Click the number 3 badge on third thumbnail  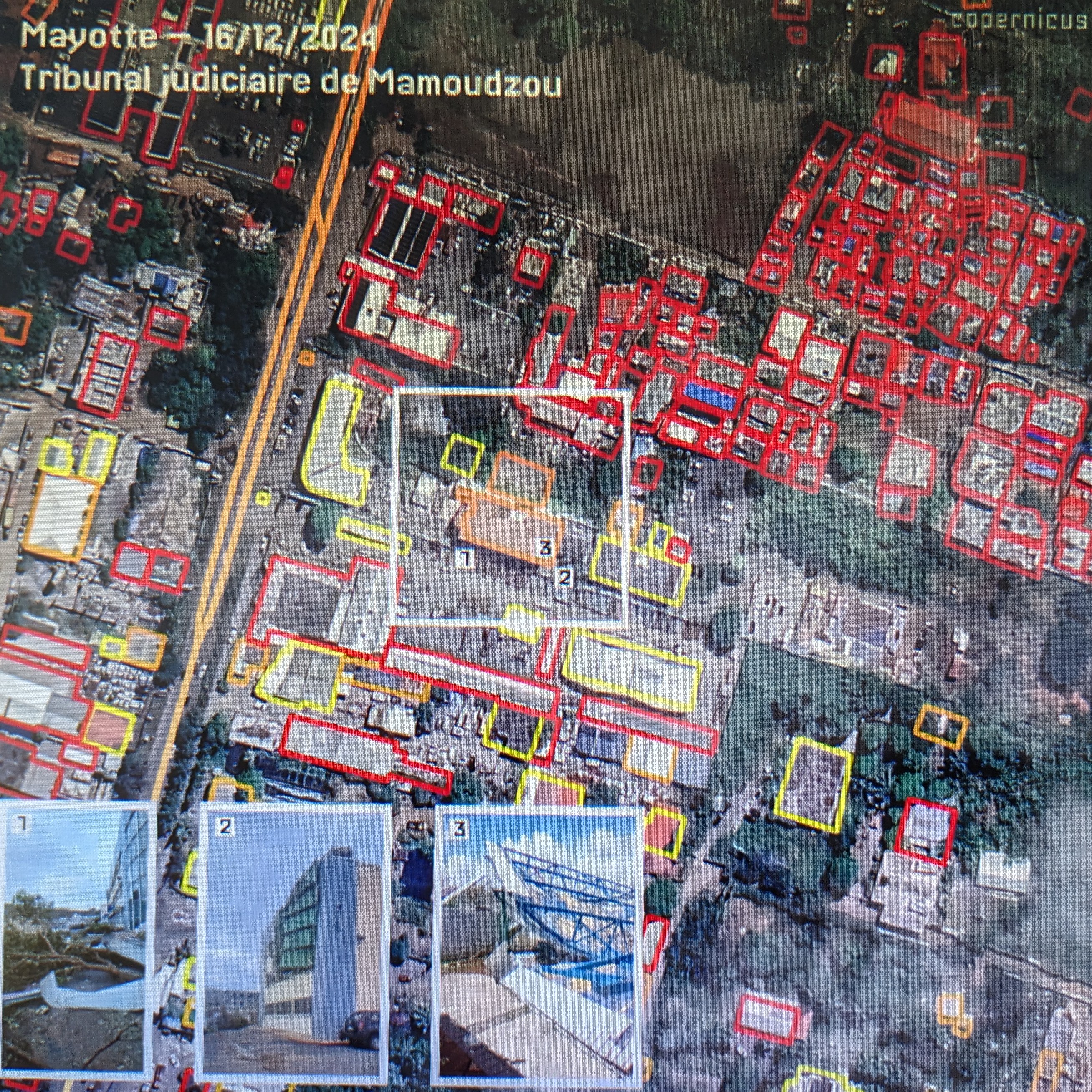coord(459,829)
